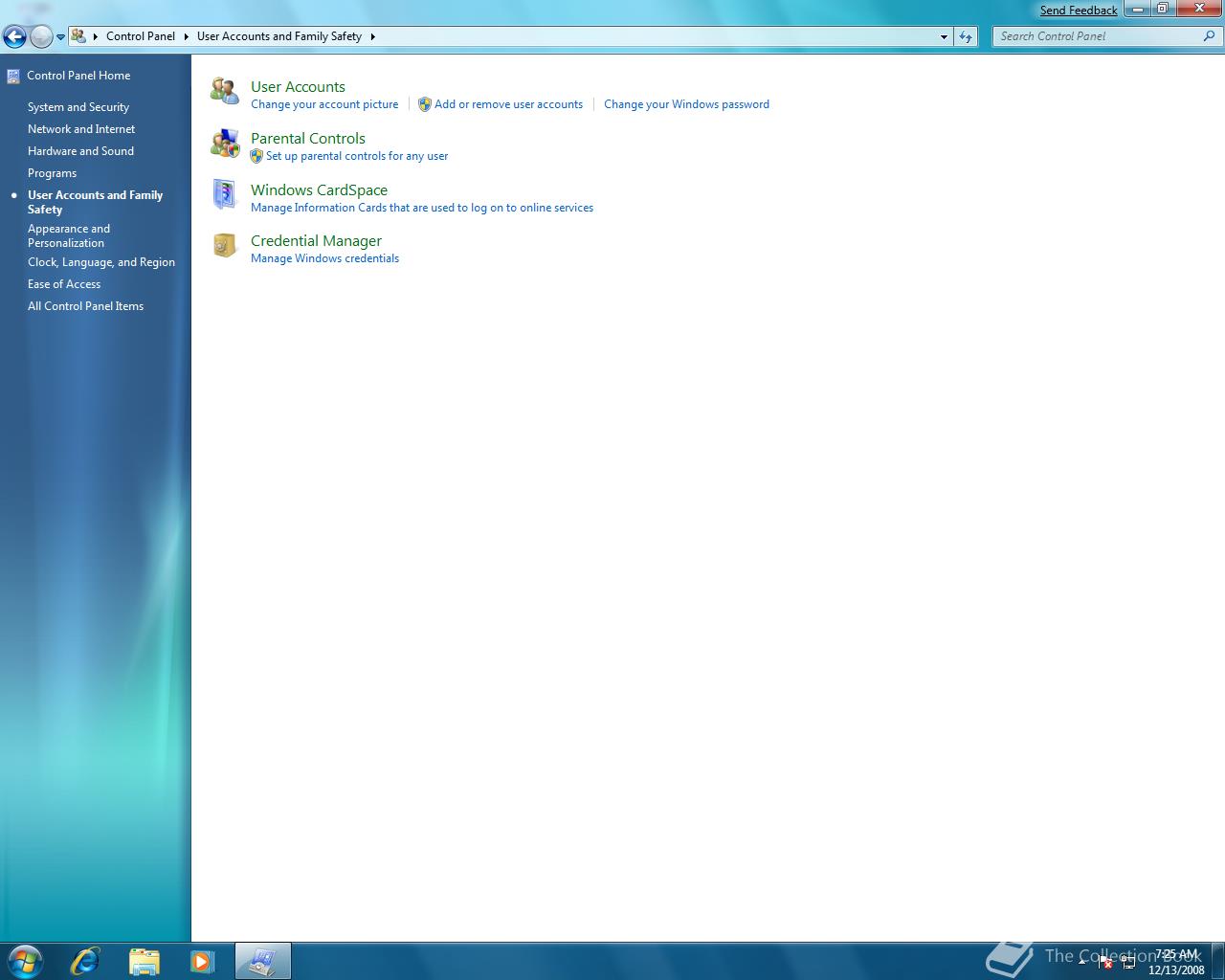Open the Credential Manager heading
The height and width of the screenshot is (980, 1225).
pyautogui.click(x=316, y=241)
